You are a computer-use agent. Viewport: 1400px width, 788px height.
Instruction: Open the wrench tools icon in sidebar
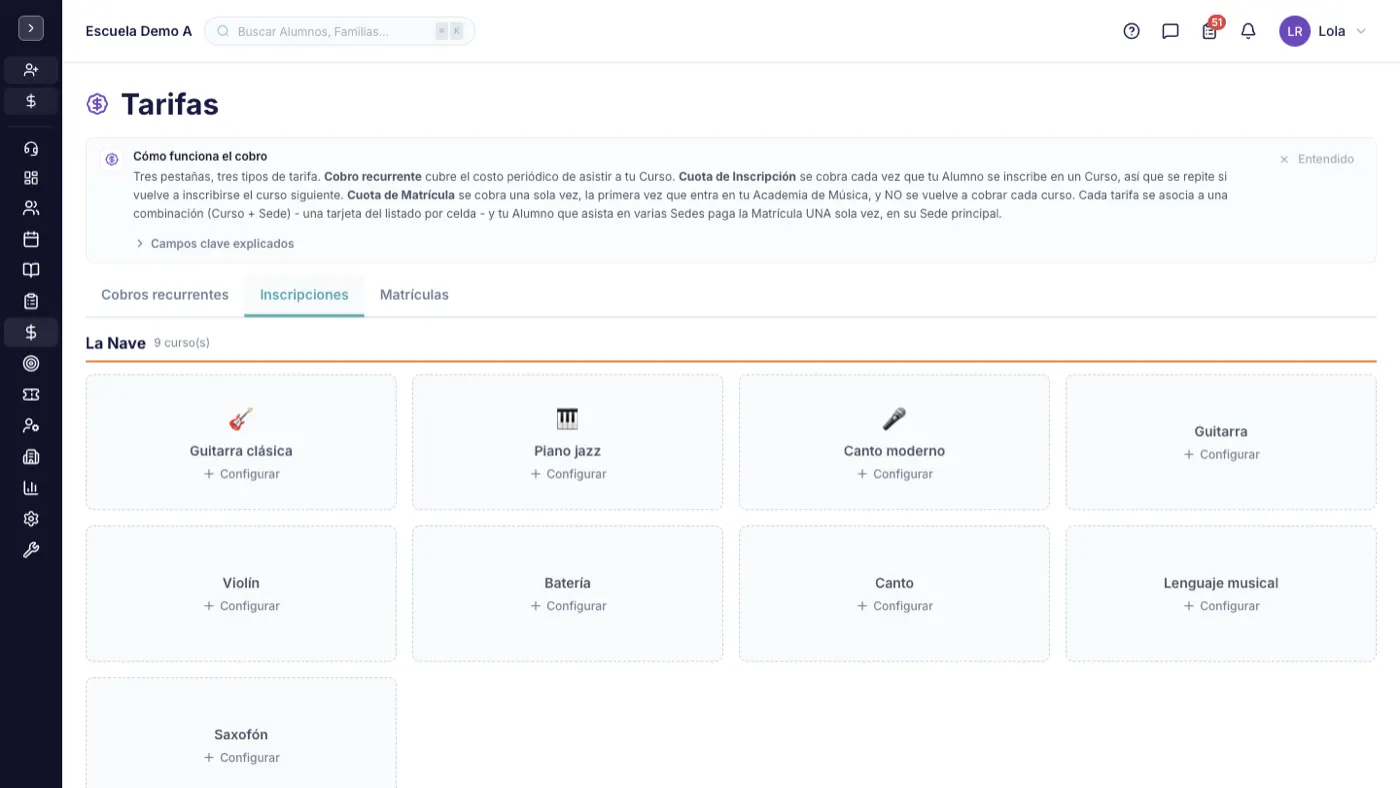point(31,550)
